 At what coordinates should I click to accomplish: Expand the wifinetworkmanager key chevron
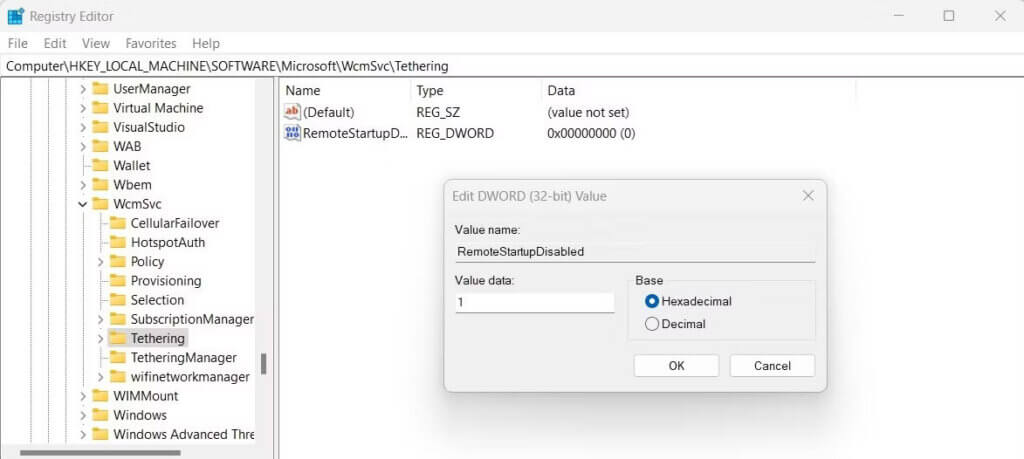pos(100,377)
